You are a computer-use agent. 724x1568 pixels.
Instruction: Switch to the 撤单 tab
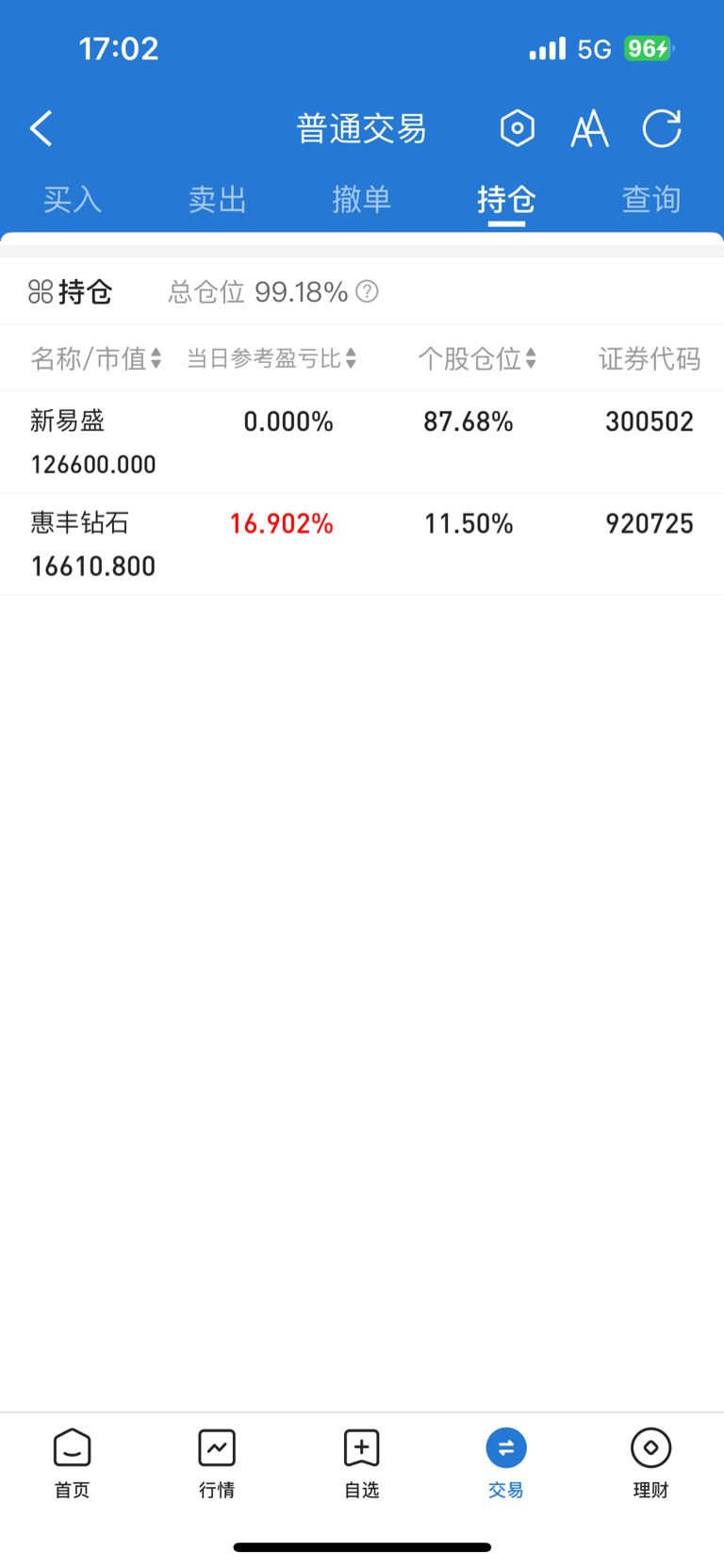tap(362, 200)
